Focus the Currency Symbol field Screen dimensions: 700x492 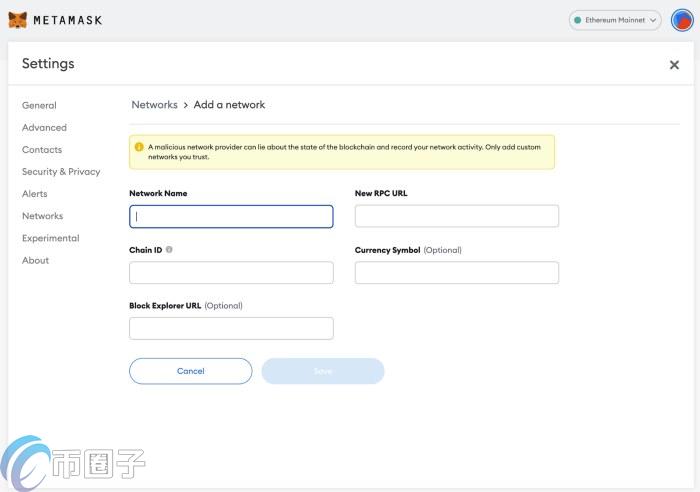point(457,273)
